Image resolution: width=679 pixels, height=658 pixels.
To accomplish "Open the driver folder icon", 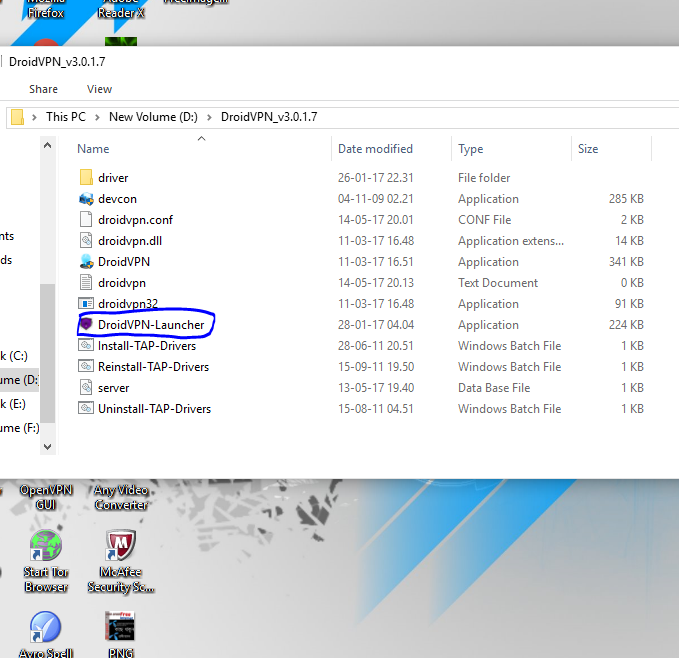I will pyautogui.click(x=86, y=177).
